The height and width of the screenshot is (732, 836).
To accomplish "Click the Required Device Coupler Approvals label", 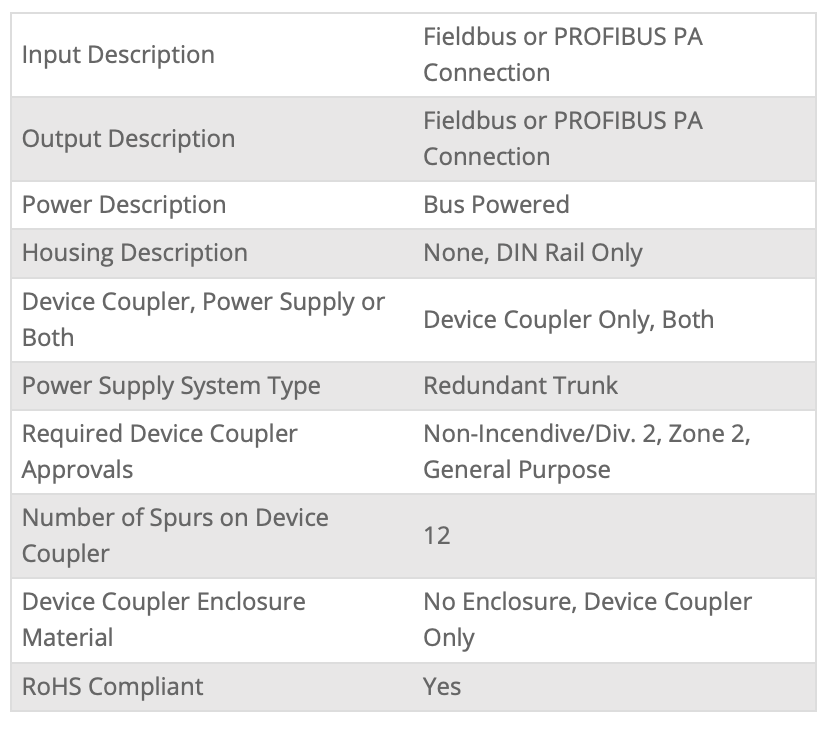I will [x=159, y=452].
